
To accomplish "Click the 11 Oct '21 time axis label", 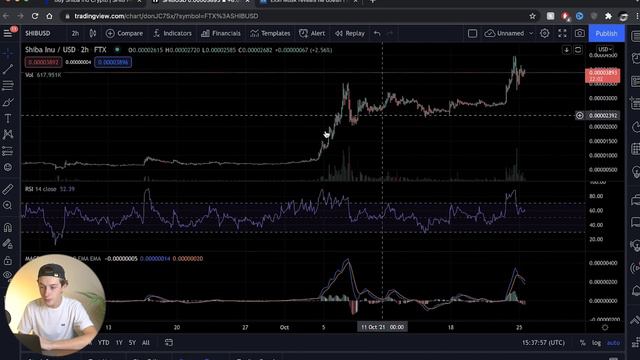I will [x=382, y=327].
